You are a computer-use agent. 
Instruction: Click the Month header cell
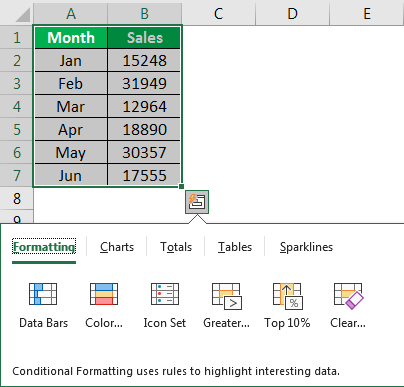click(71, 37)
